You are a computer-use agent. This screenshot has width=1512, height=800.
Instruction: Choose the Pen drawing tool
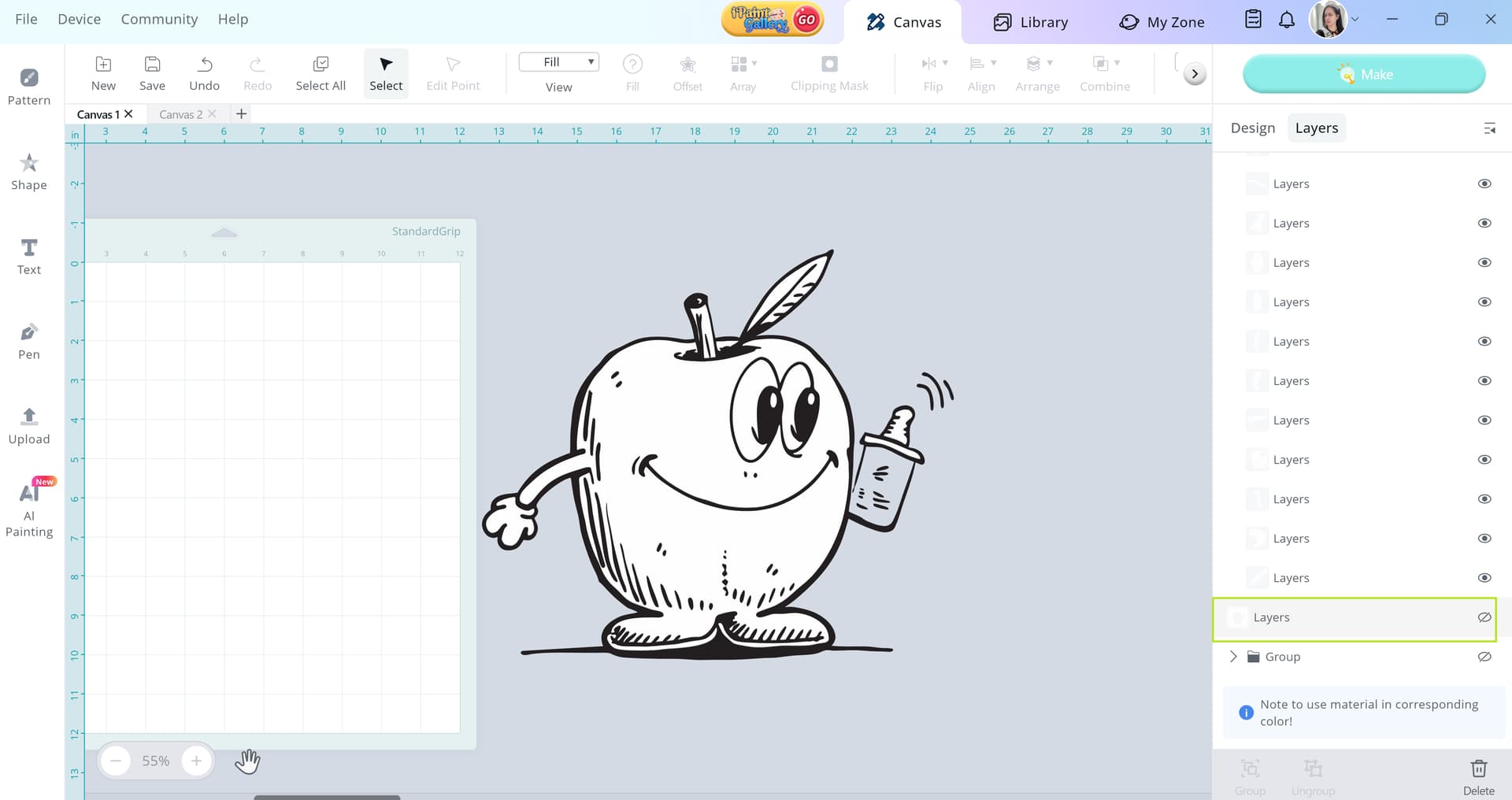coord(29,341)
